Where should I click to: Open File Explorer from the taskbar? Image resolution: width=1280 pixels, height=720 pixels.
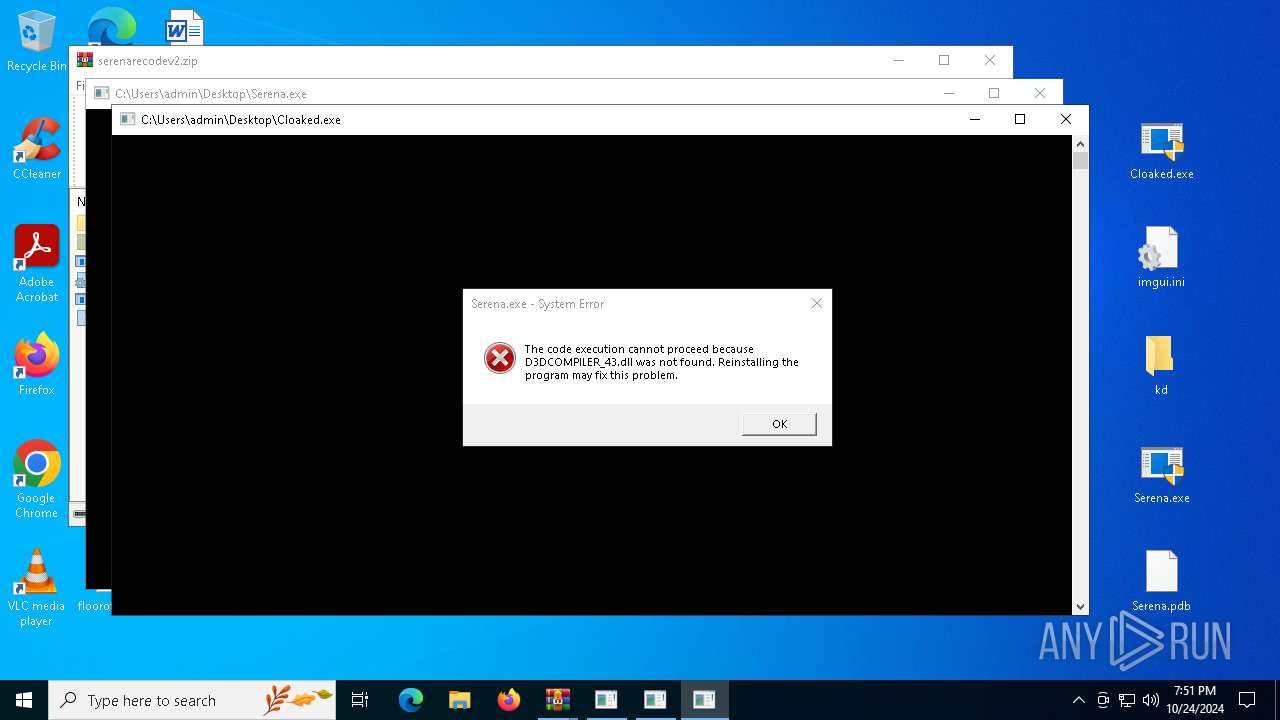tap(459, 700)
